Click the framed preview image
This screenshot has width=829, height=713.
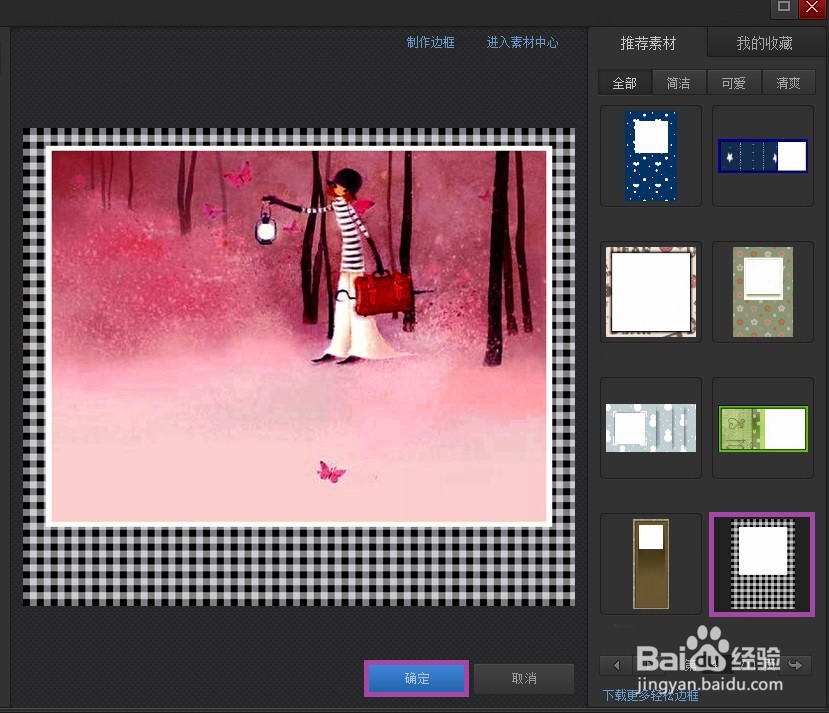[x=299, y=366]
